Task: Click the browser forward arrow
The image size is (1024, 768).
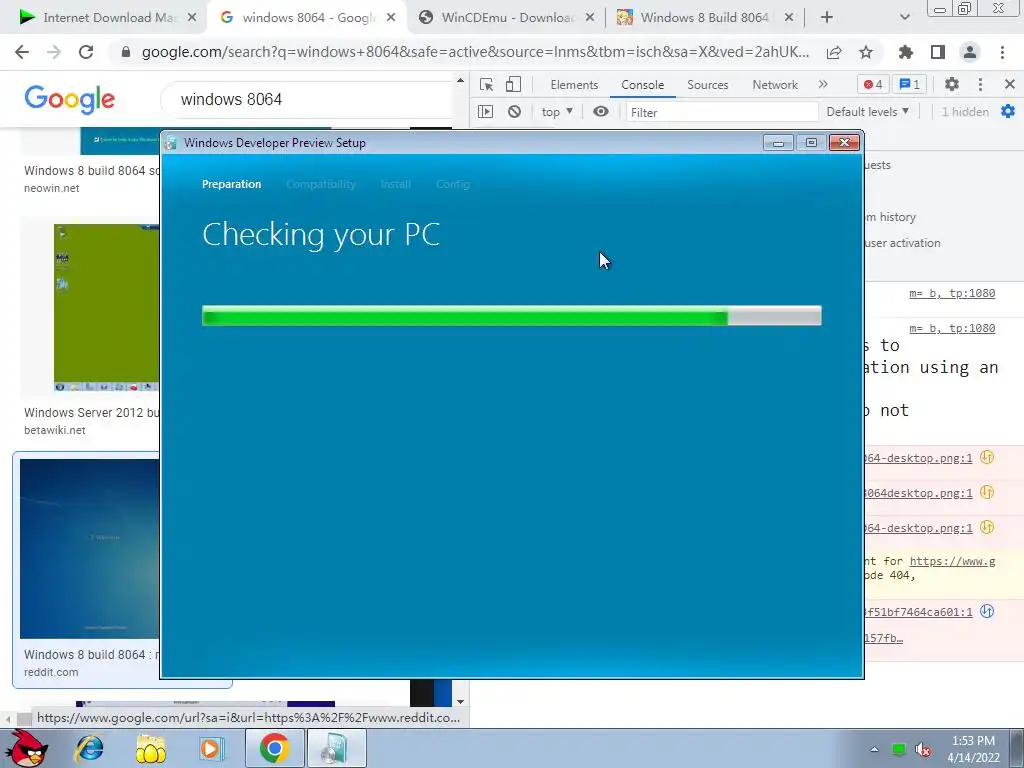Action: pos(54,52)
